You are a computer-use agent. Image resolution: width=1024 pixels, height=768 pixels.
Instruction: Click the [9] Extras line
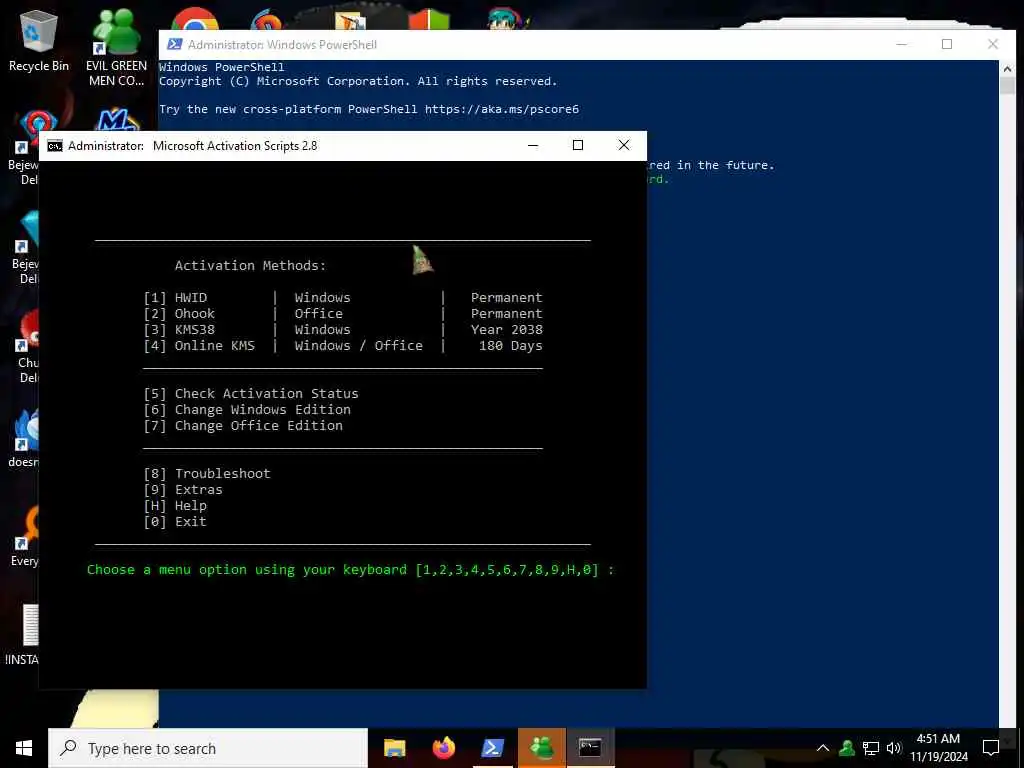pyautogui.click(x=183, y=490)
